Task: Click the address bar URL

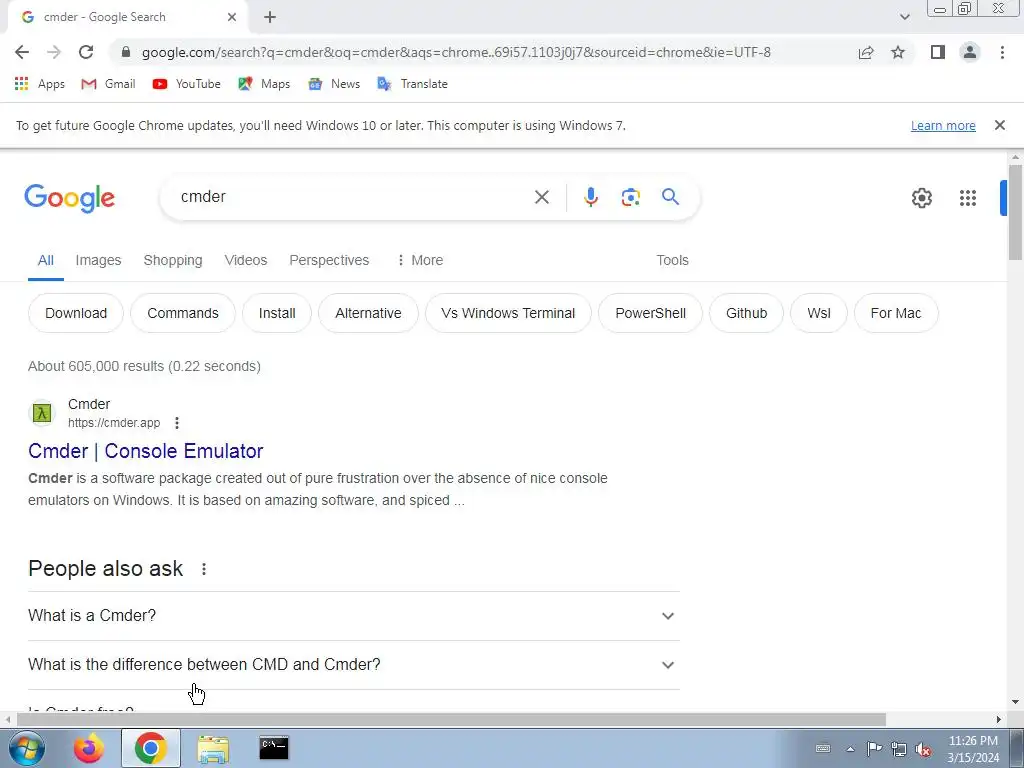Action: 456,52
